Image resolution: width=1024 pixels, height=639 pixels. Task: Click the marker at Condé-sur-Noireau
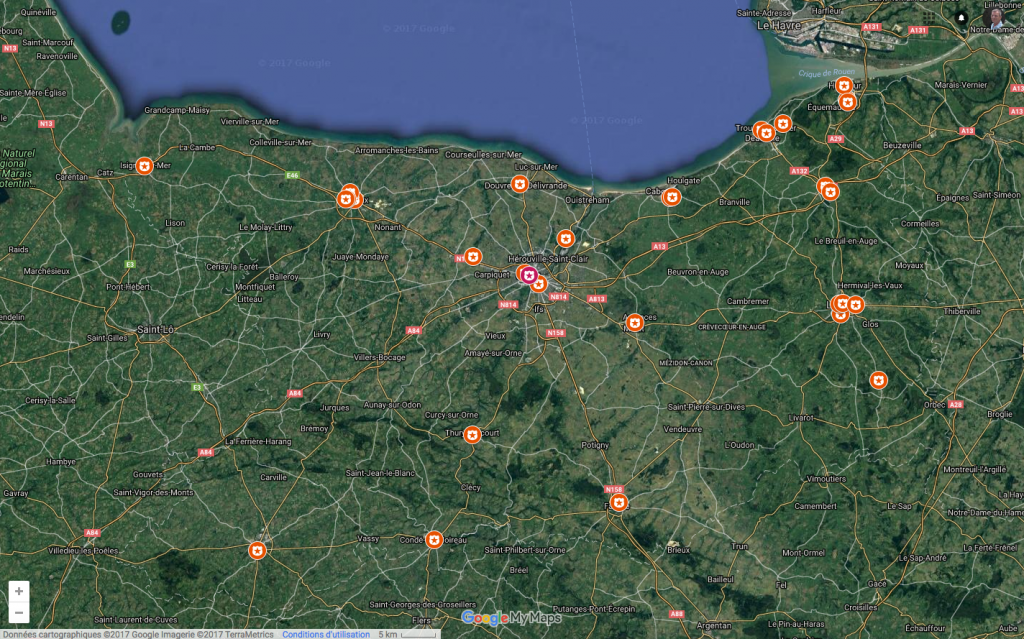(x=434, y=540)
